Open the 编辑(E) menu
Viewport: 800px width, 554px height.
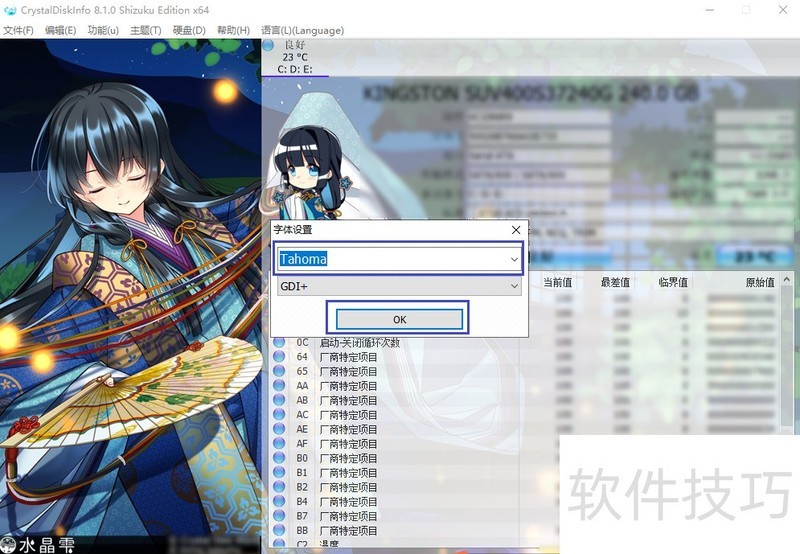[x=60, y=31]
